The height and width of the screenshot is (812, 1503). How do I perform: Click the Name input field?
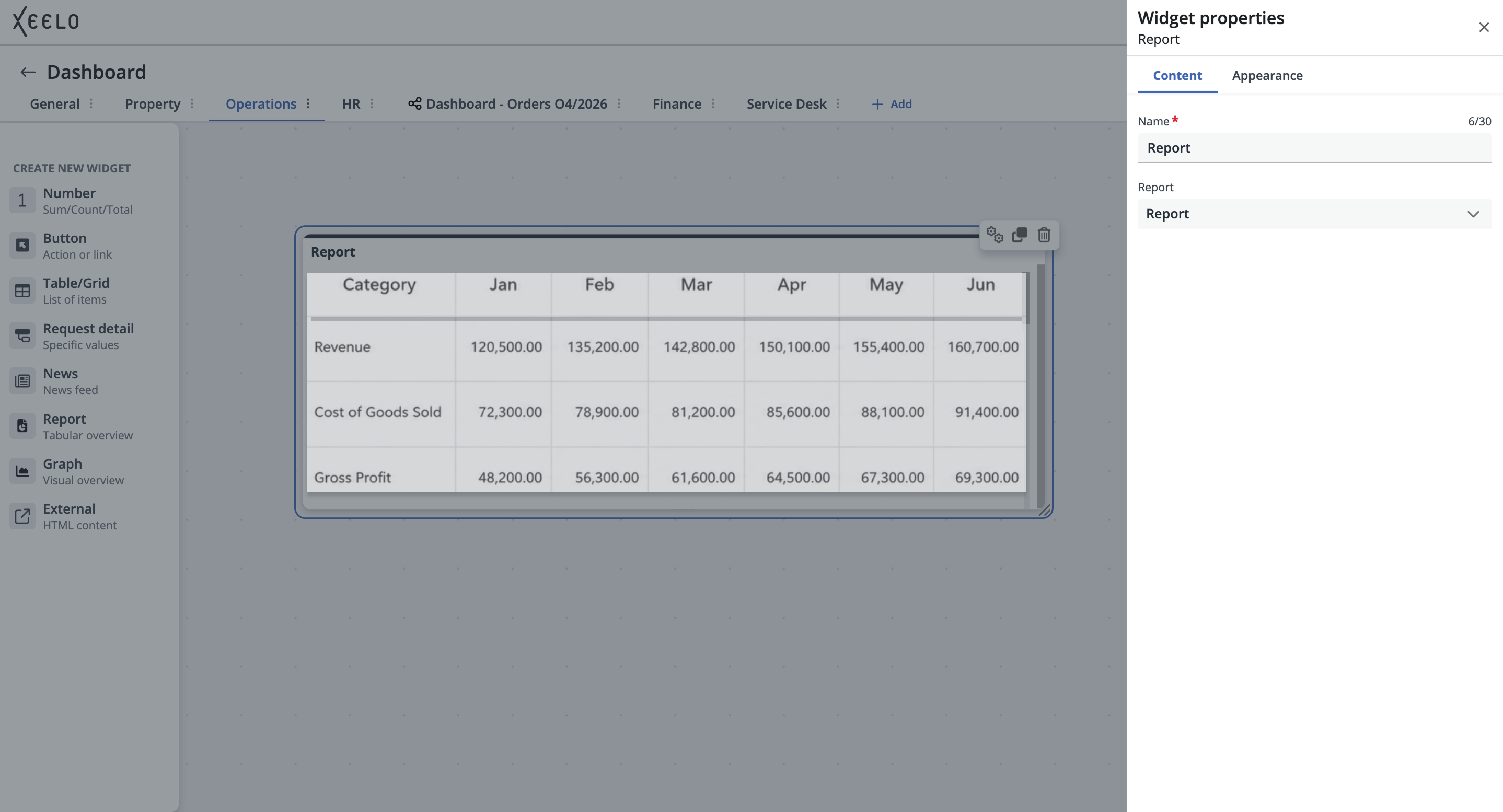point(1314,147)
